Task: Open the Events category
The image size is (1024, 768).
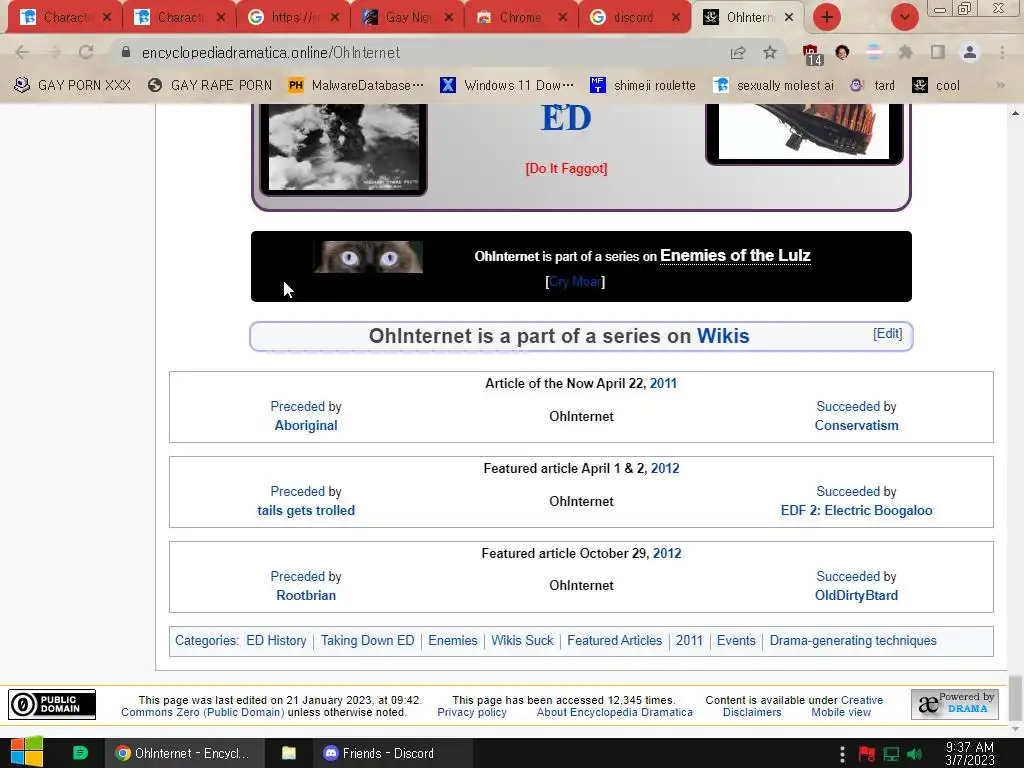Action: coord(736,641)
